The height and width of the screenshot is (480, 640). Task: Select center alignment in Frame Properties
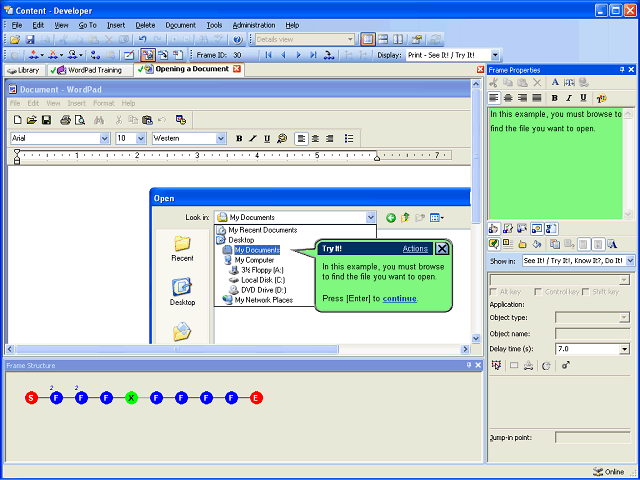508,98
